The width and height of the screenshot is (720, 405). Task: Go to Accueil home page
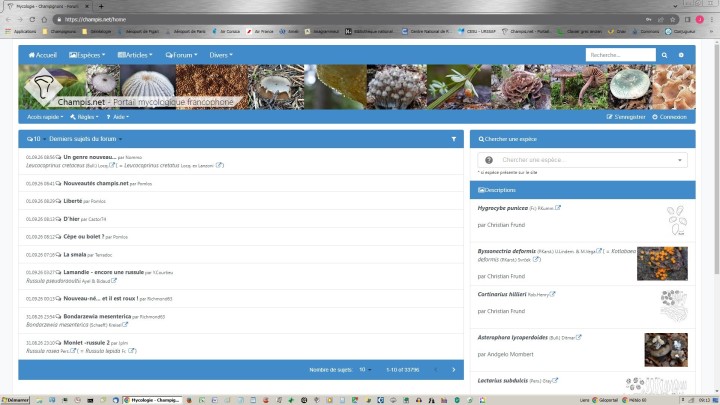click(x=43, y=55)
